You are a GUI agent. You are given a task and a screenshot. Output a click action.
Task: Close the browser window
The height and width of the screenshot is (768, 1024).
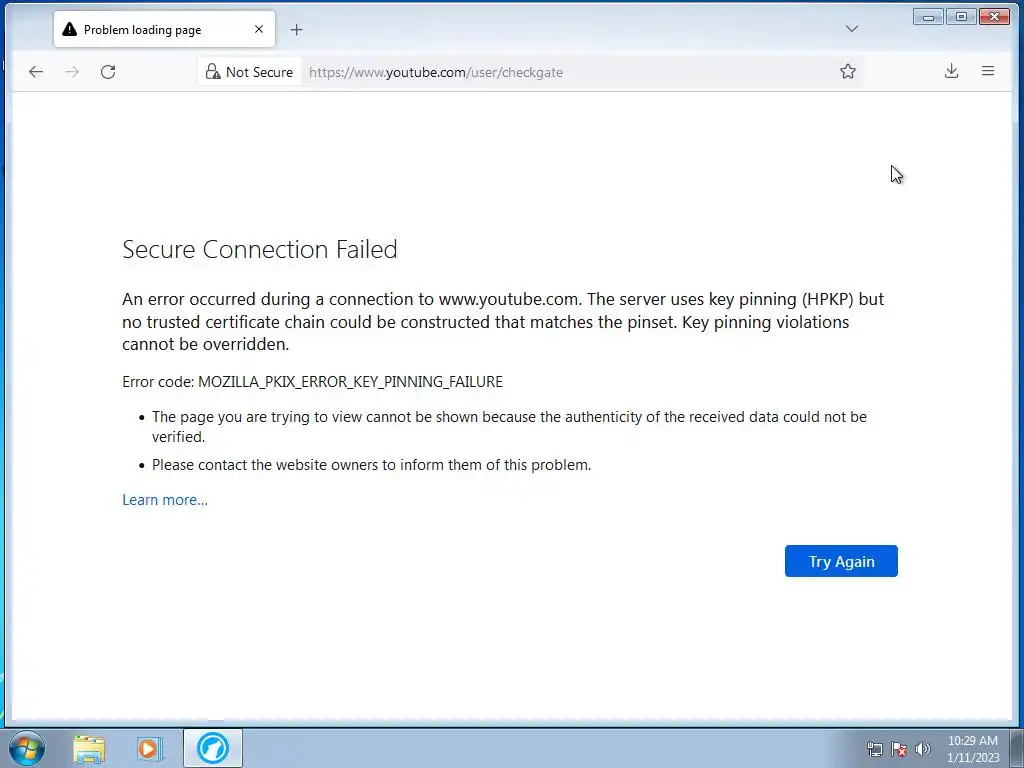pos(995,17)
